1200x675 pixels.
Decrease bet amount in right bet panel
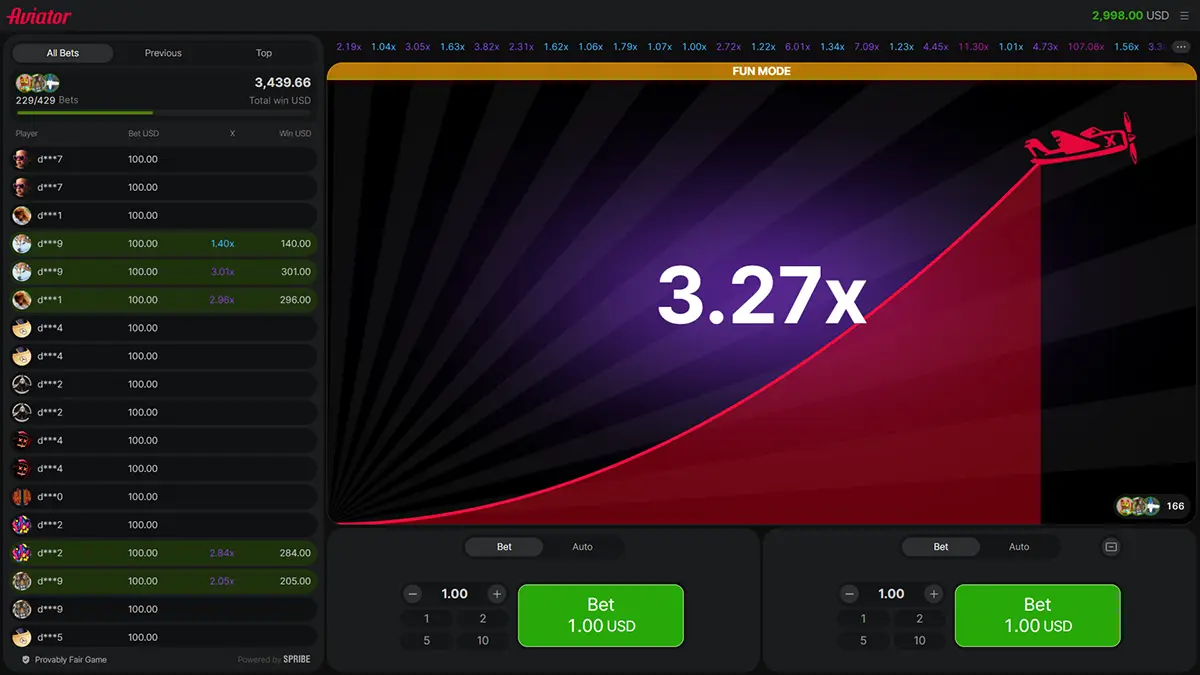(850, 594)
